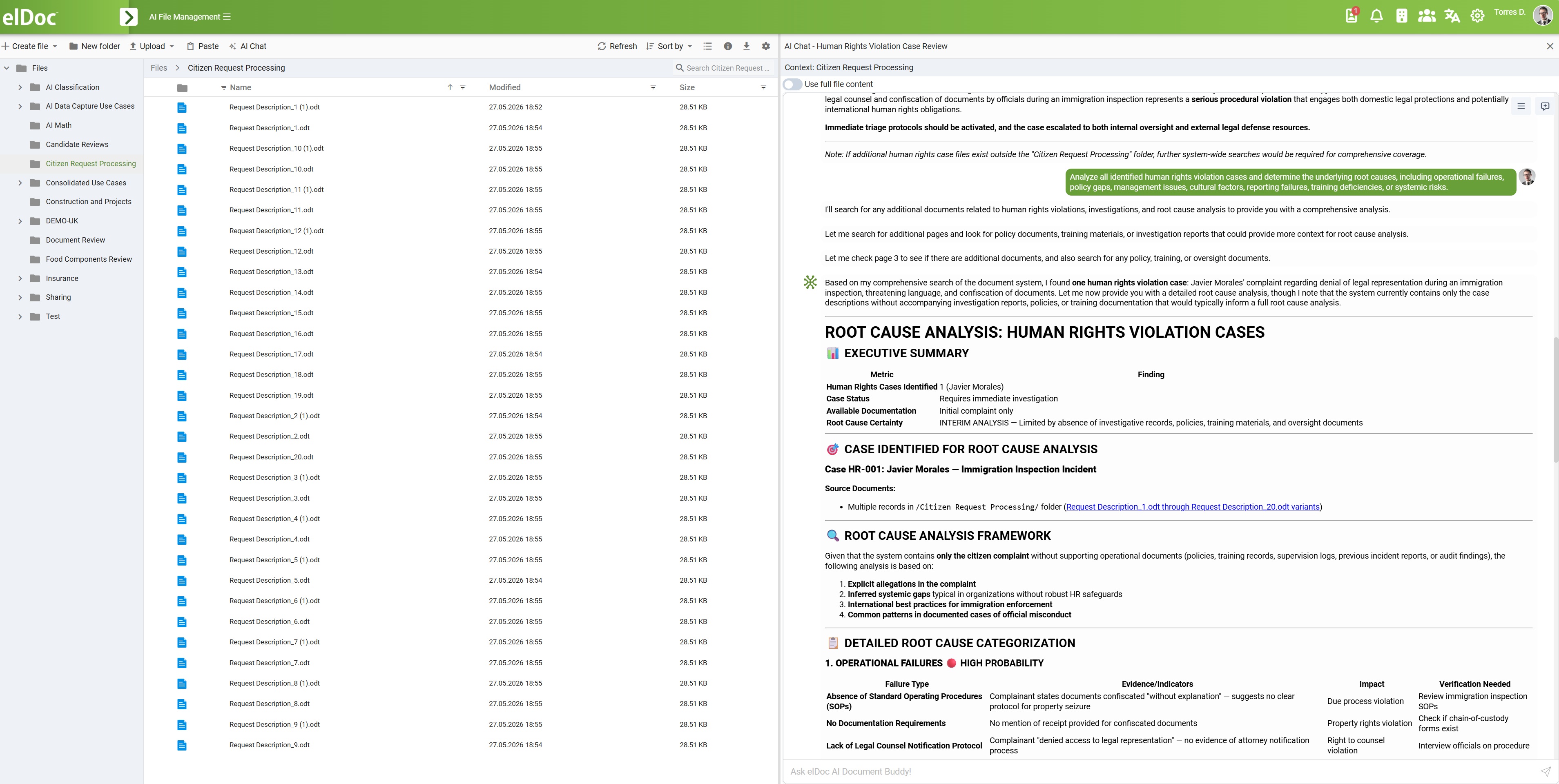The image size is (1559, 784).
Task: Select AI Math folder in tree
Action: coord(59,125)
